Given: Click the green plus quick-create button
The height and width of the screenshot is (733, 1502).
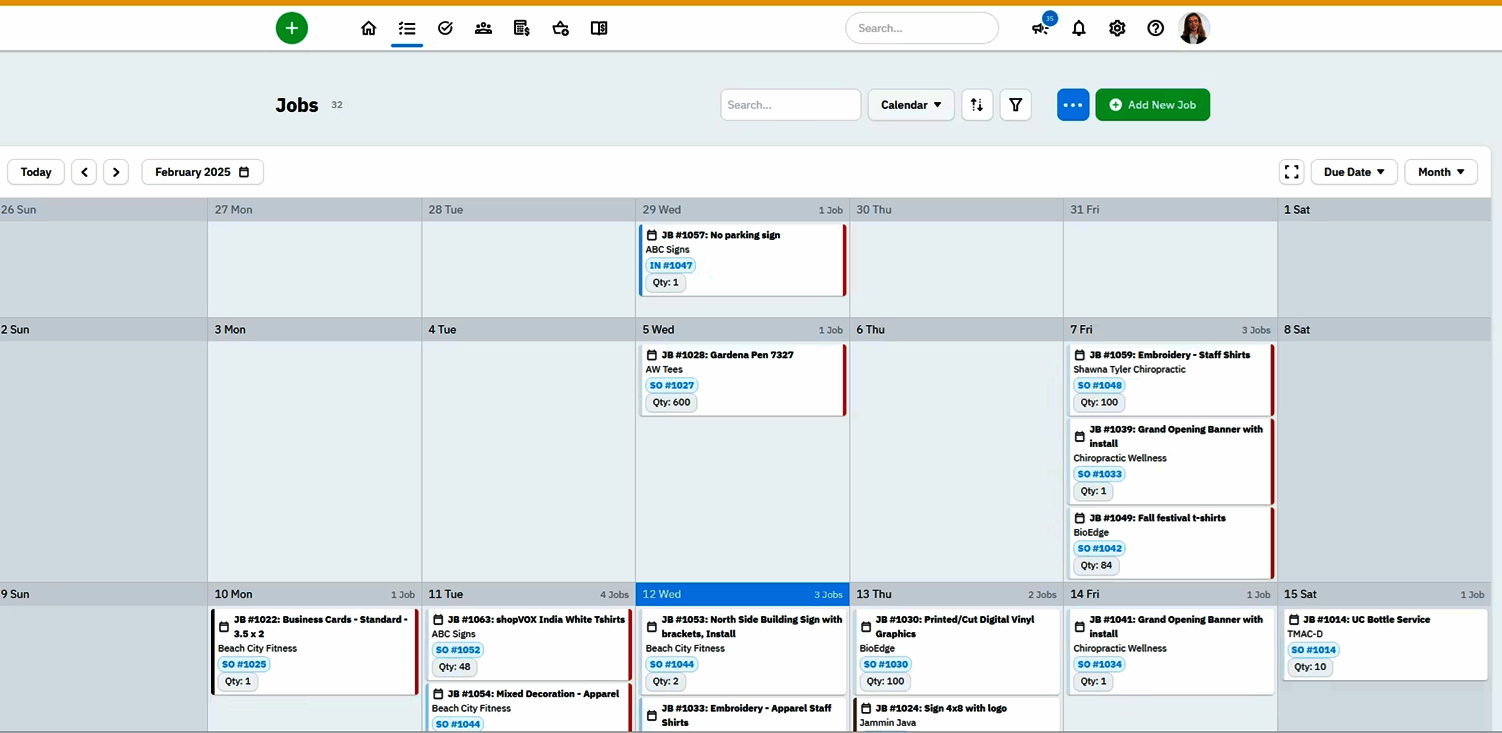Looking at the screenshot, I should click(292, 28).
